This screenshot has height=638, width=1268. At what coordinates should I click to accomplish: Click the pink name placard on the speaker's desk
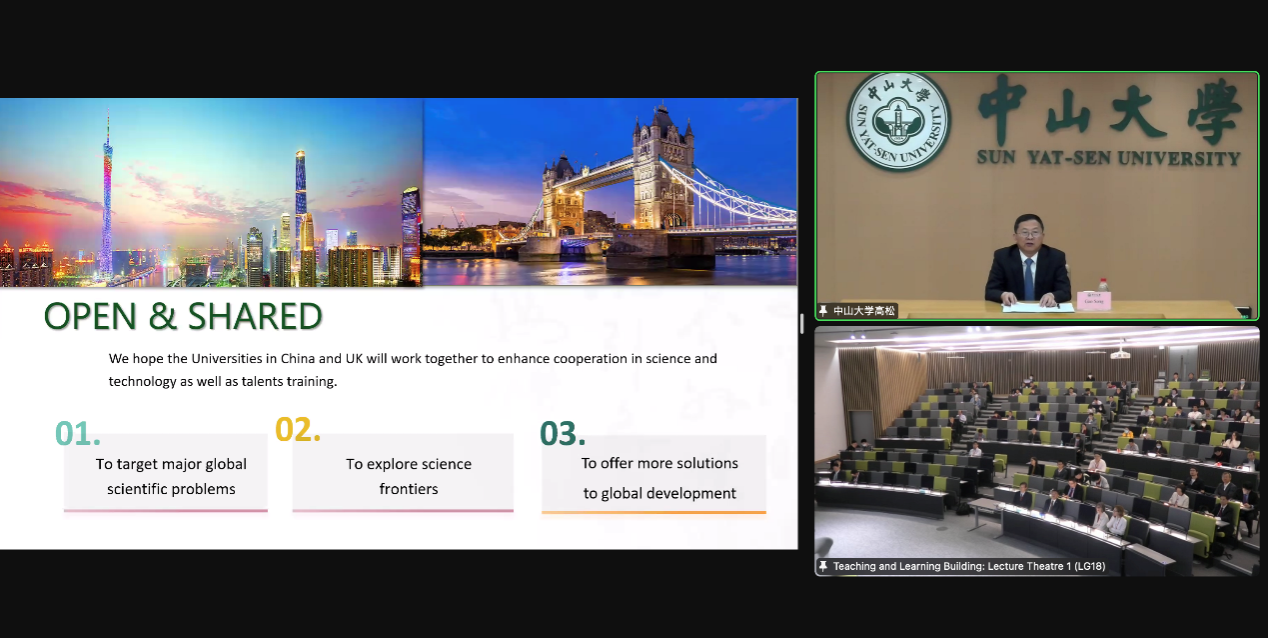click(1093, 300)
